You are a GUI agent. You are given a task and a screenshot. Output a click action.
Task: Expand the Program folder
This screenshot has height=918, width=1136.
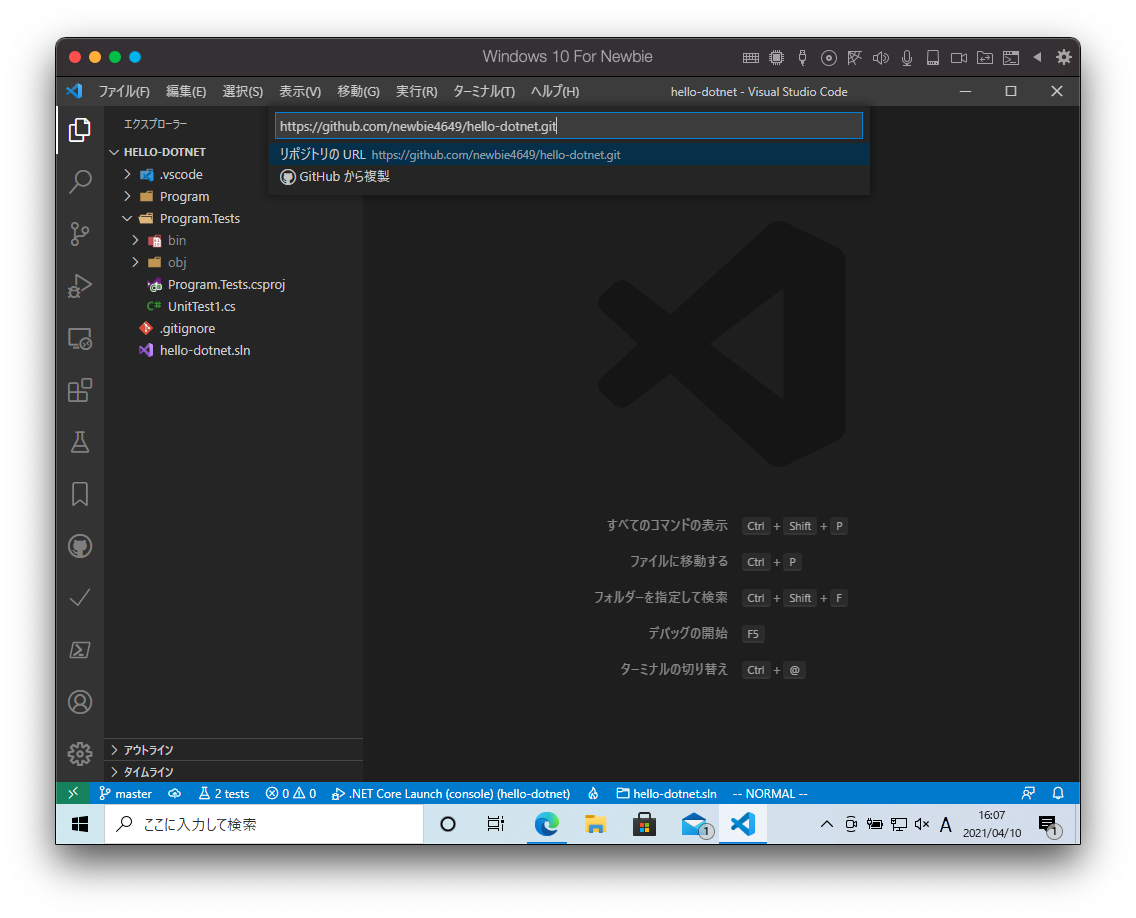[128, 196]
